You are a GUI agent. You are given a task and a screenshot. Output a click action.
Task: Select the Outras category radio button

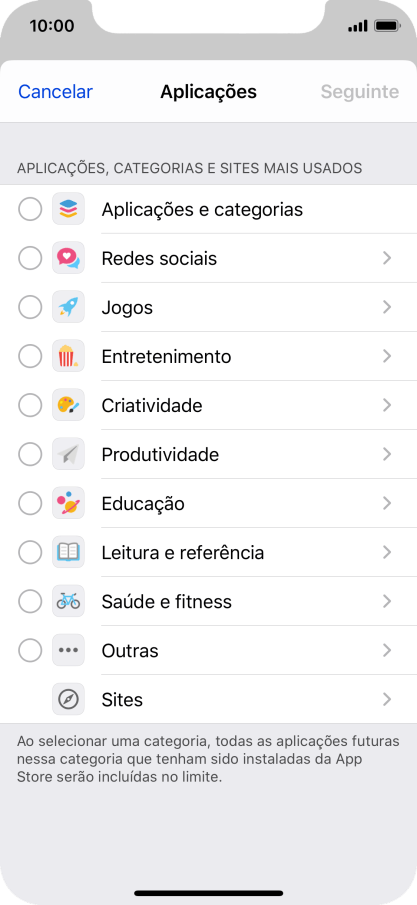pos(30,650)
